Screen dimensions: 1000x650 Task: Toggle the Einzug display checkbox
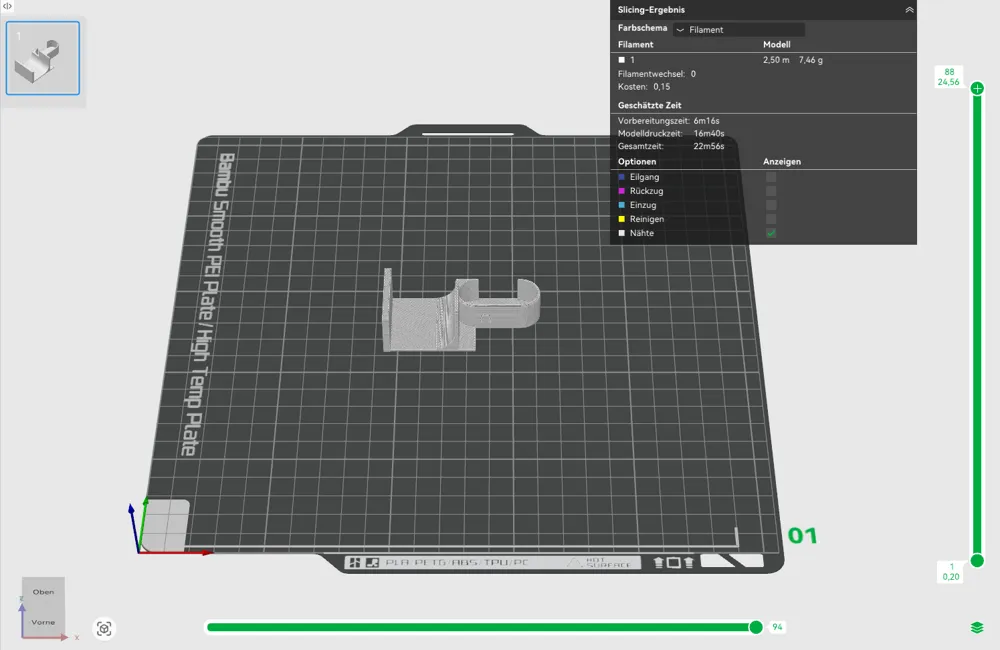click(771, 205)
